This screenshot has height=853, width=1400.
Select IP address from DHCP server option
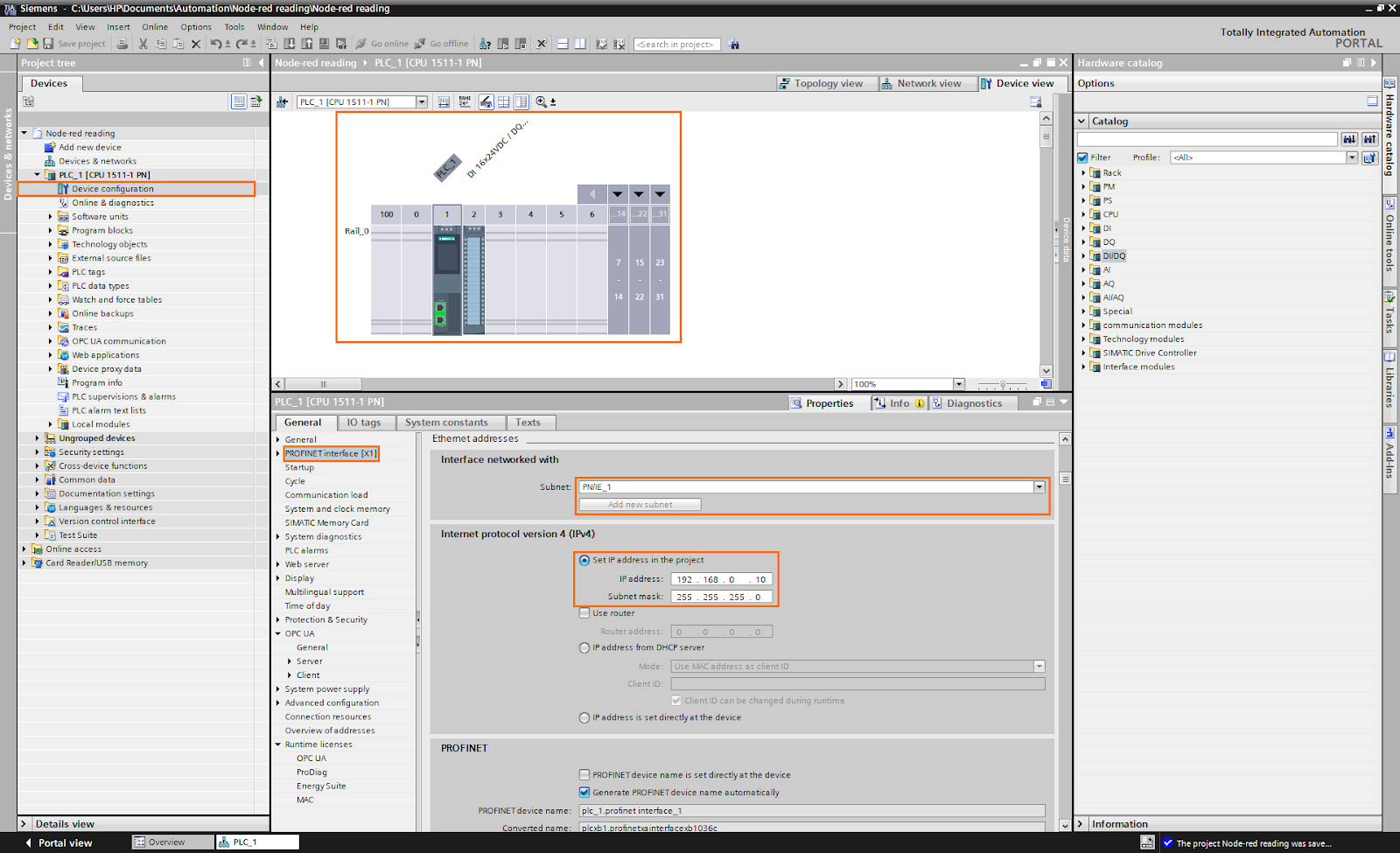pos(584,648)
